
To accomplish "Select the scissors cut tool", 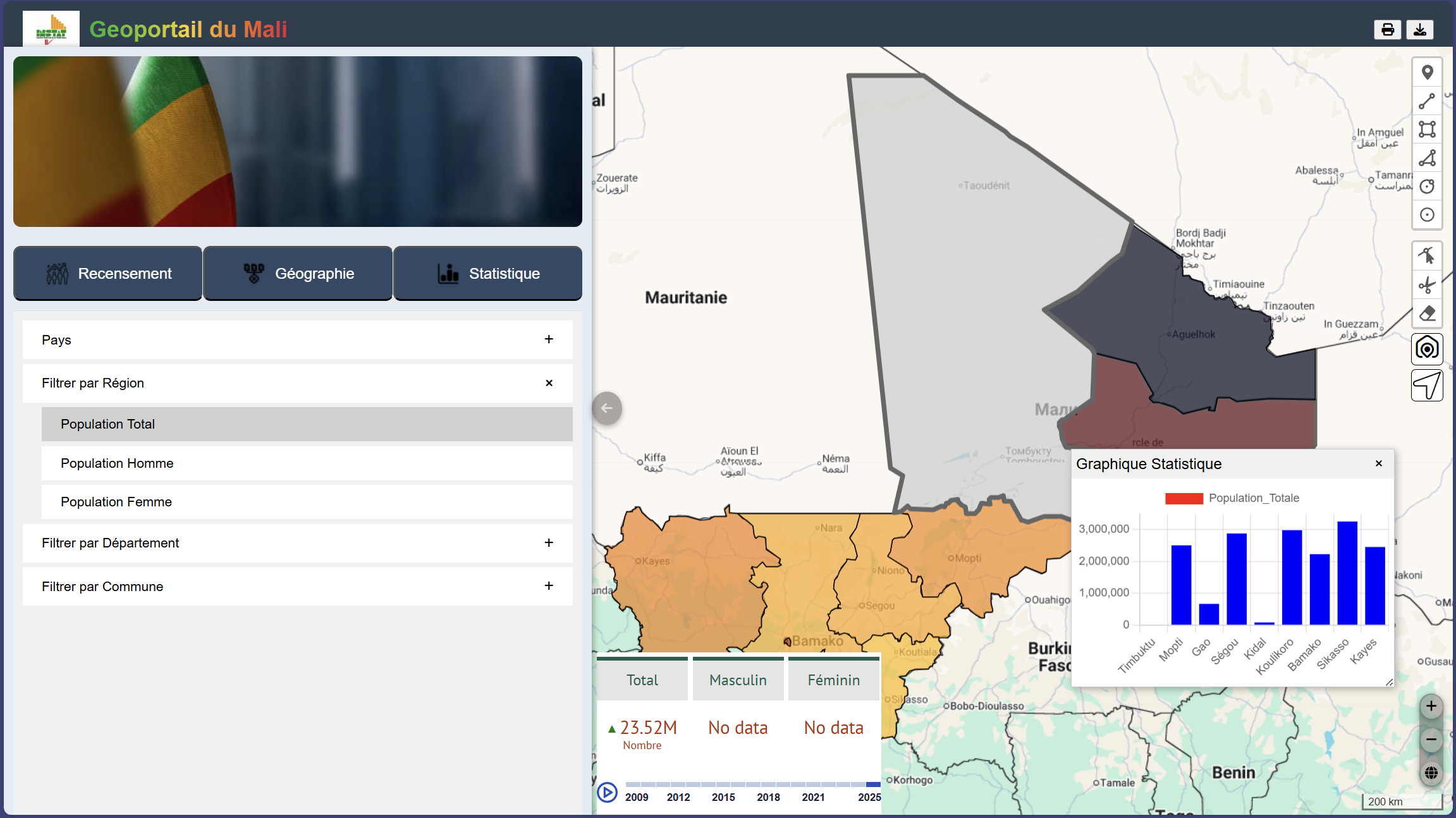I will 1427,286.
